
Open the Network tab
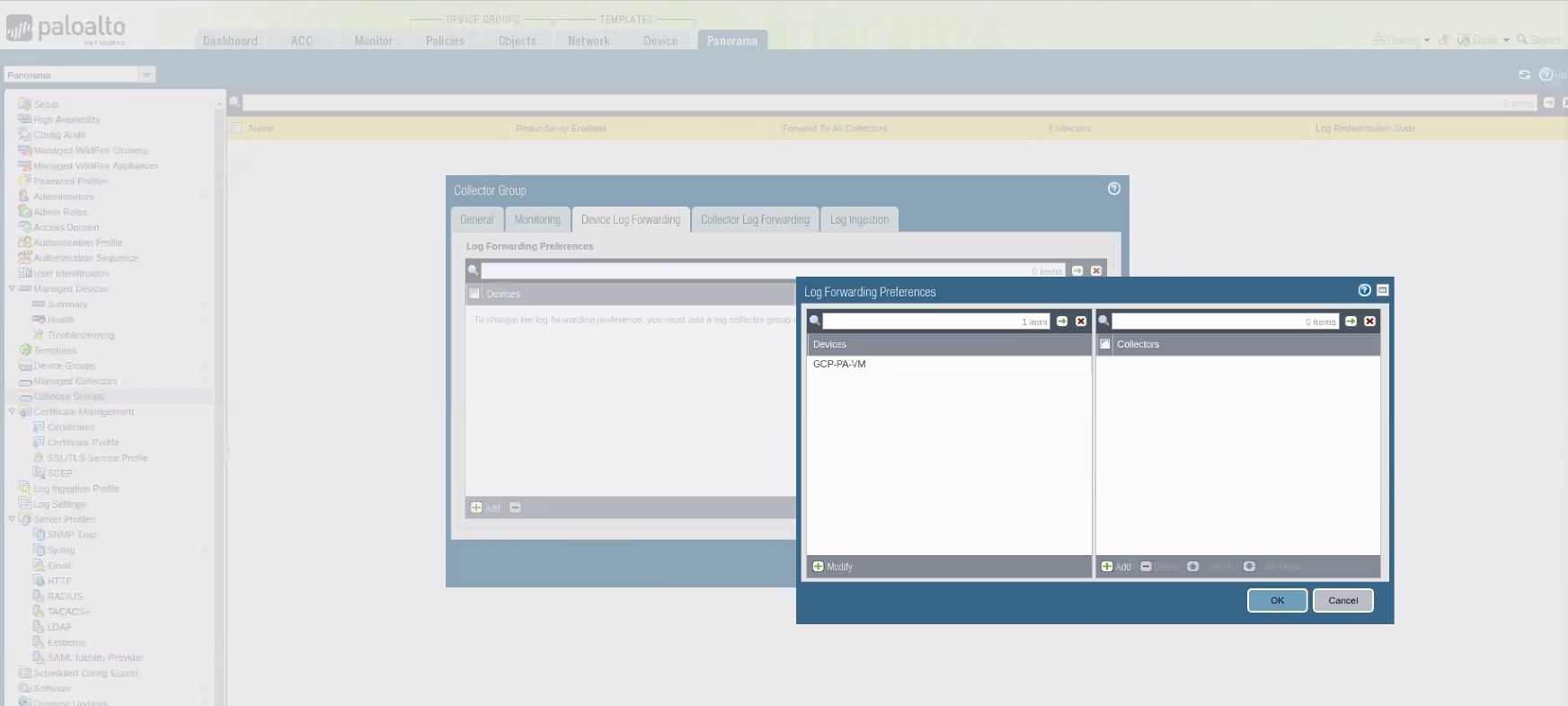tap(589, 40)
